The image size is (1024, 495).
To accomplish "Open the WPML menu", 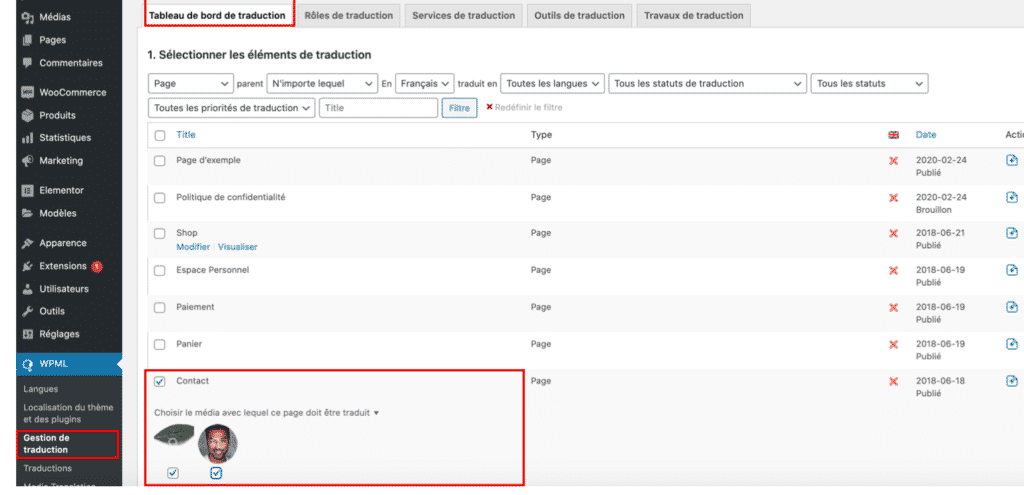I will click(69, 364).
